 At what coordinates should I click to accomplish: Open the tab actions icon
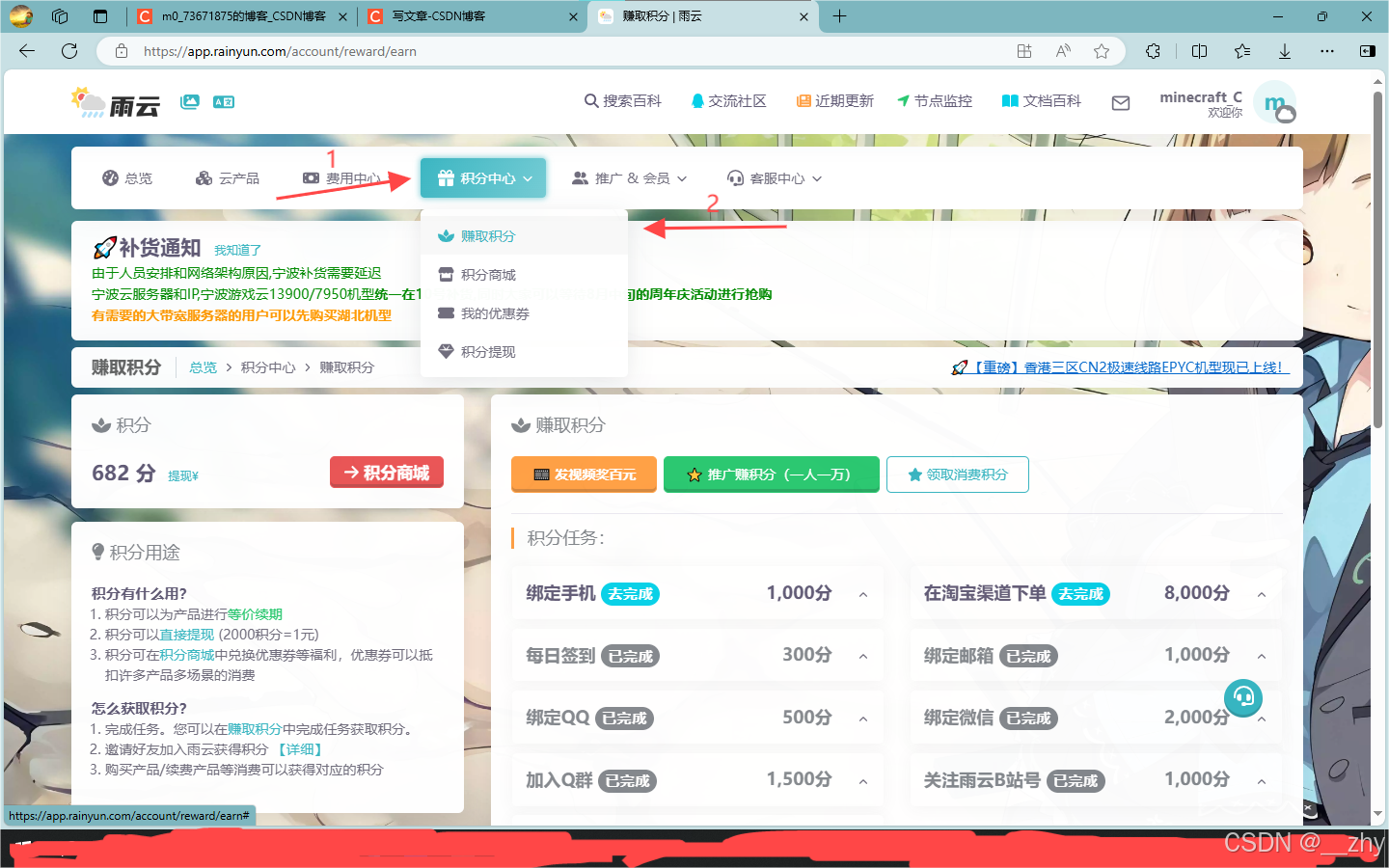[x=100, y=15]
